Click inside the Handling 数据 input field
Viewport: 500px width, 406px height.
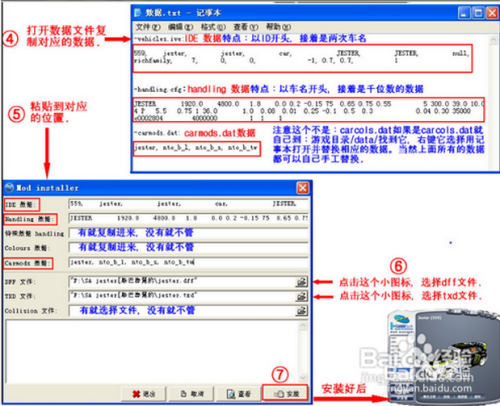click(189, 219)
